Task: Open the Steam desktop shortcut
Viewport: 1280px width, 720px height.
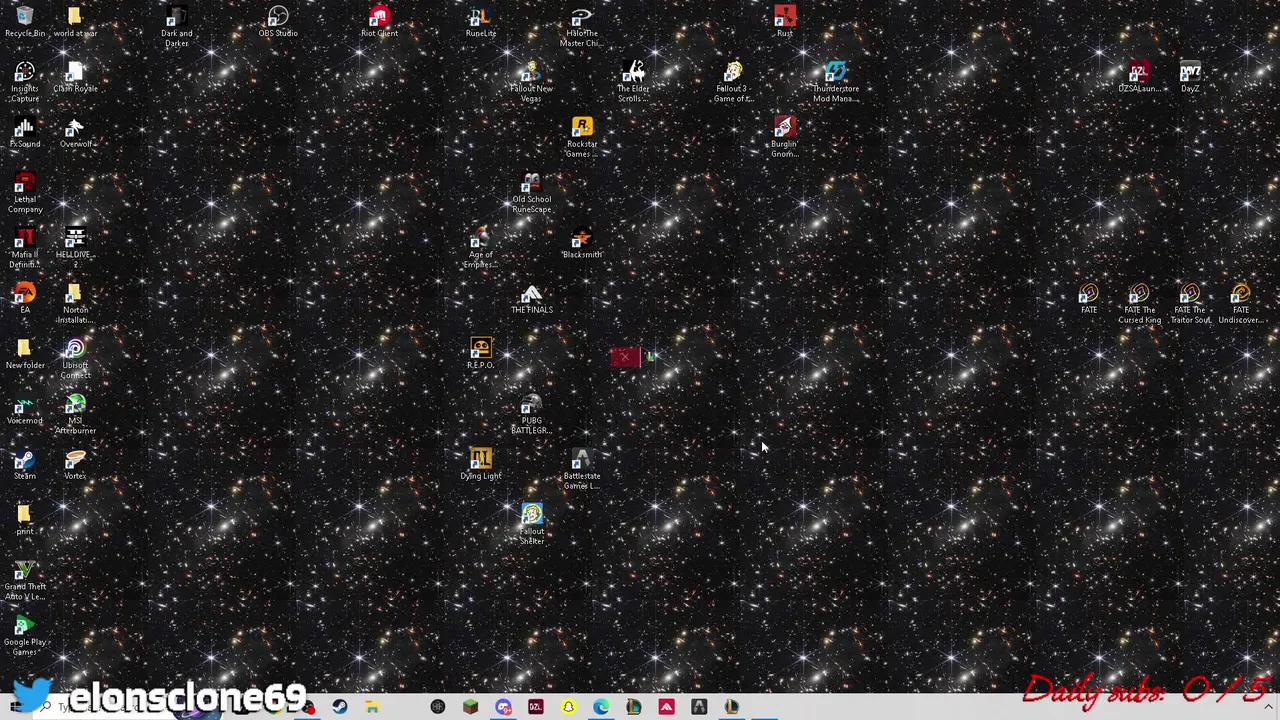Action: point(25,464)
